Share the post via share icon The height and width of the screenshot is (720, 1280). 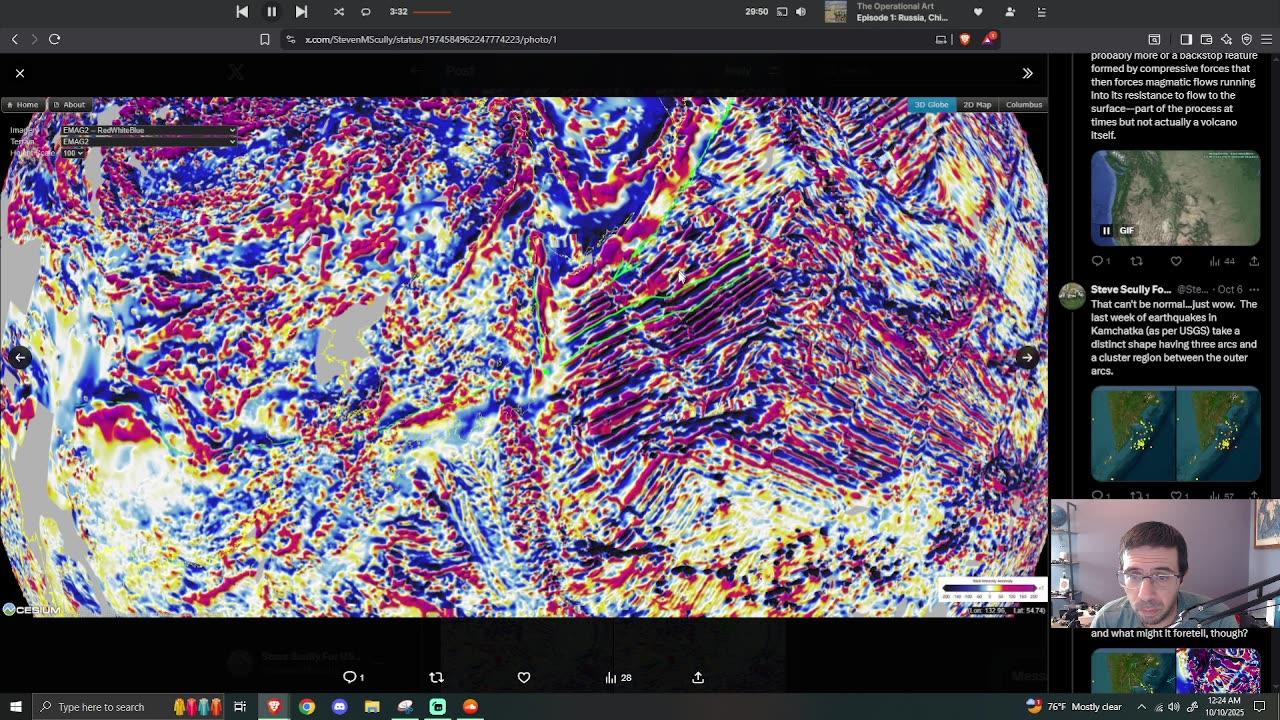698,678
